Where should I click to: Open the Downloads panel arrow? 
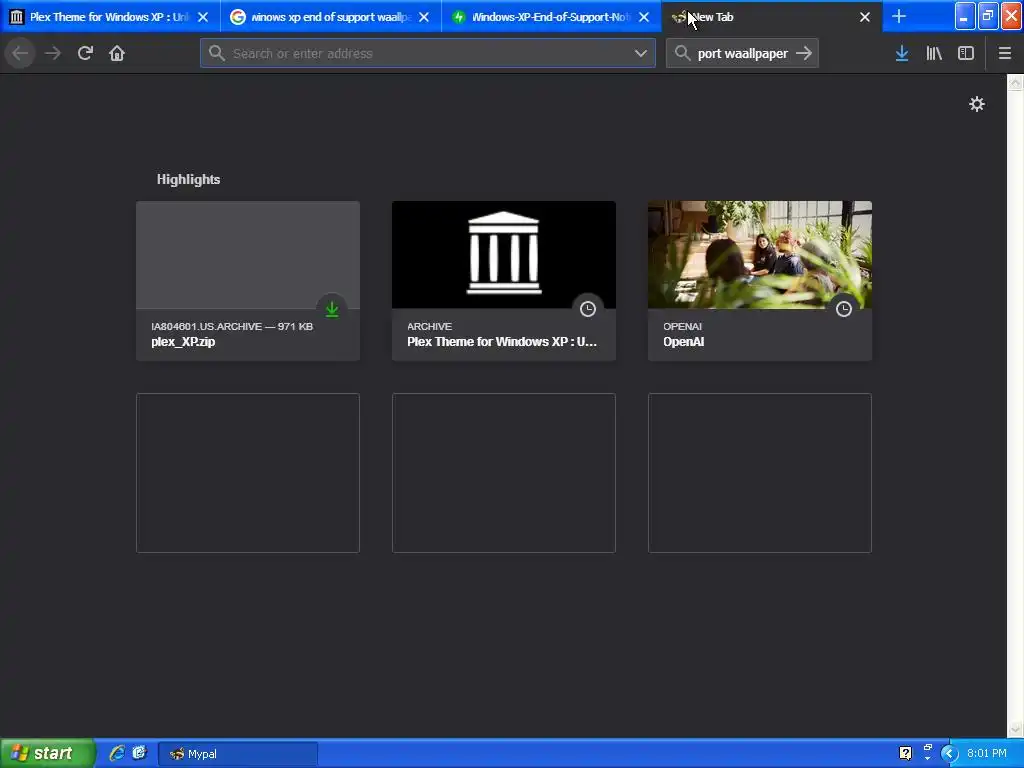(902, 53)
